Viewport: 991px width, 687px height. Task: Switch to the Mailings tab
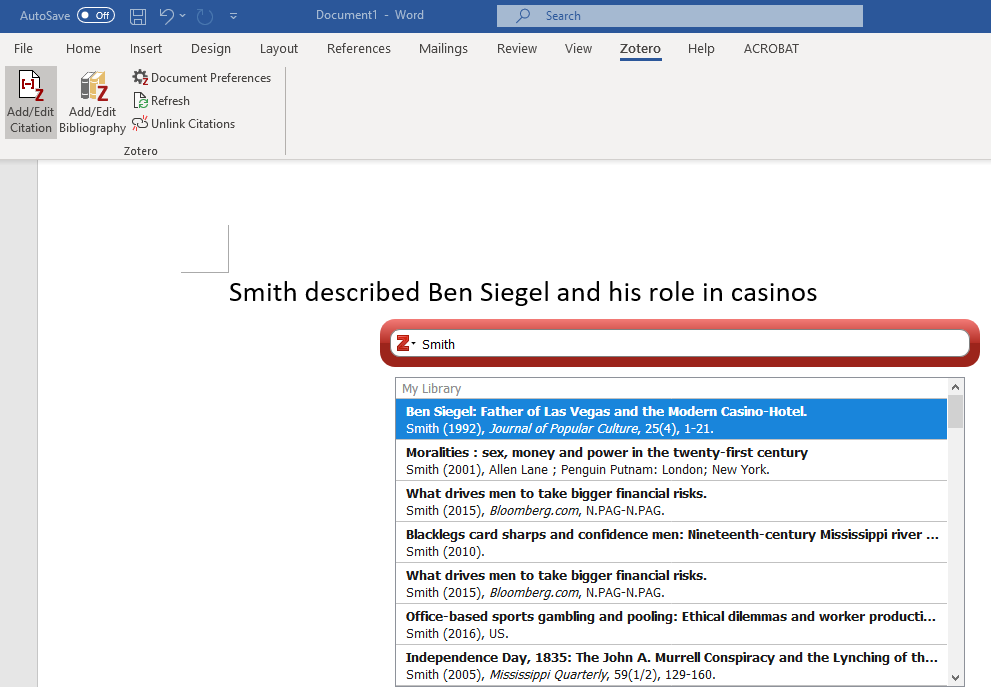[444, 49]
